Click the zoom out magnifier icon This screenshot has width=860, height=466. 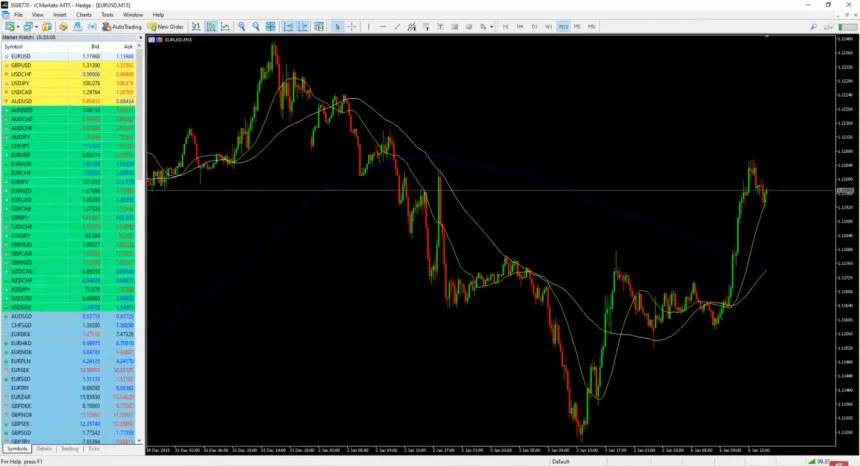coord(256,26)
